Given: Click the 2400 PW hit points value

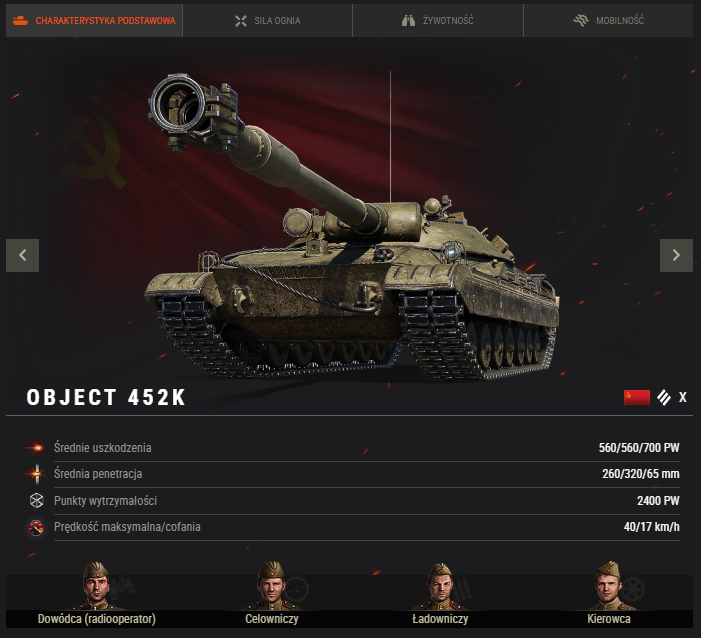Looking at the screenshot, I should point(658,501).
